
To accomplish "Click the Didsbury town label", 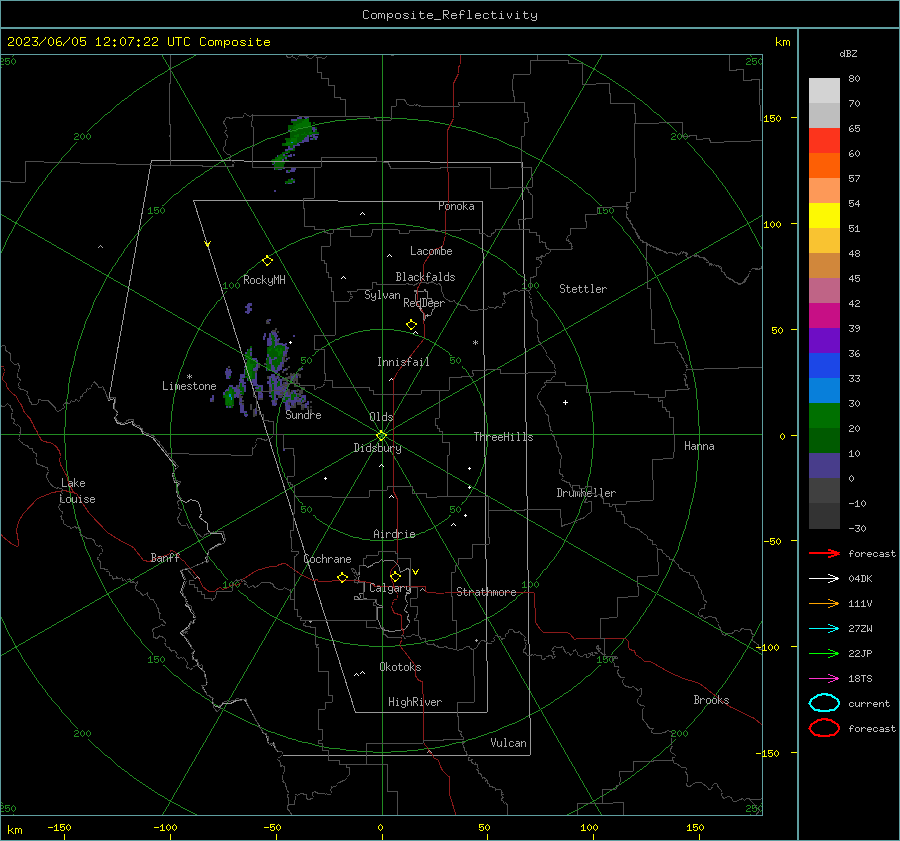I will coord(377,448).
